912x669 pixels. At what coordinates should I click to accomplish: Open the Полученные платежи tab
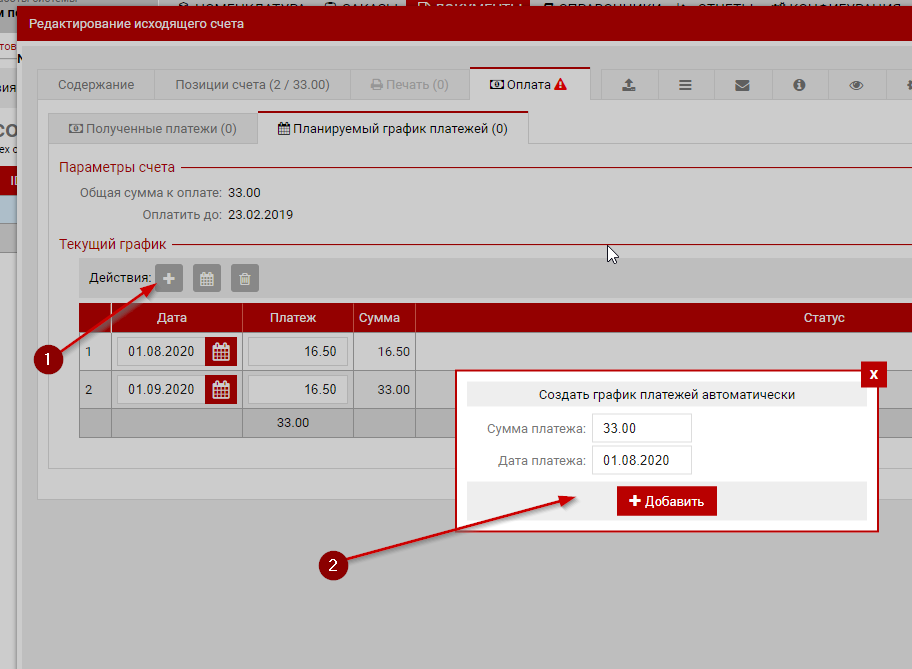[152, 128]
